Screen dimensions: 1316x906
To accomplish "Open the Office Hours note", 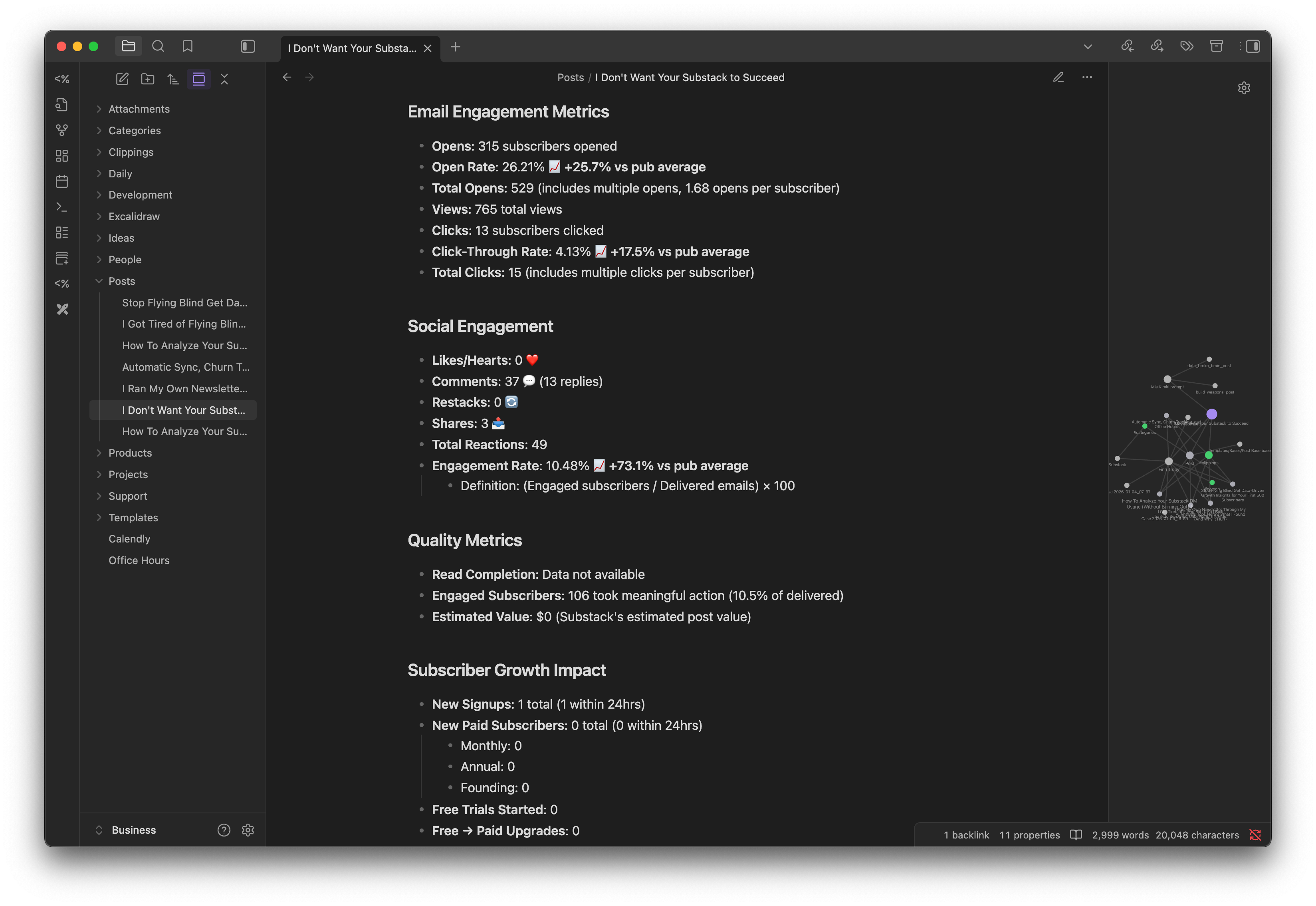I will pos(139,560).
